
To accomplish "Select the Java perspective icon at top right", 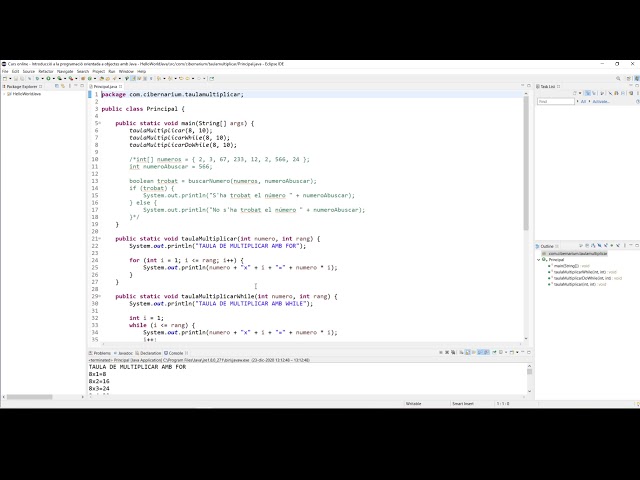I will pyautogui.click(x=637, y=78).
